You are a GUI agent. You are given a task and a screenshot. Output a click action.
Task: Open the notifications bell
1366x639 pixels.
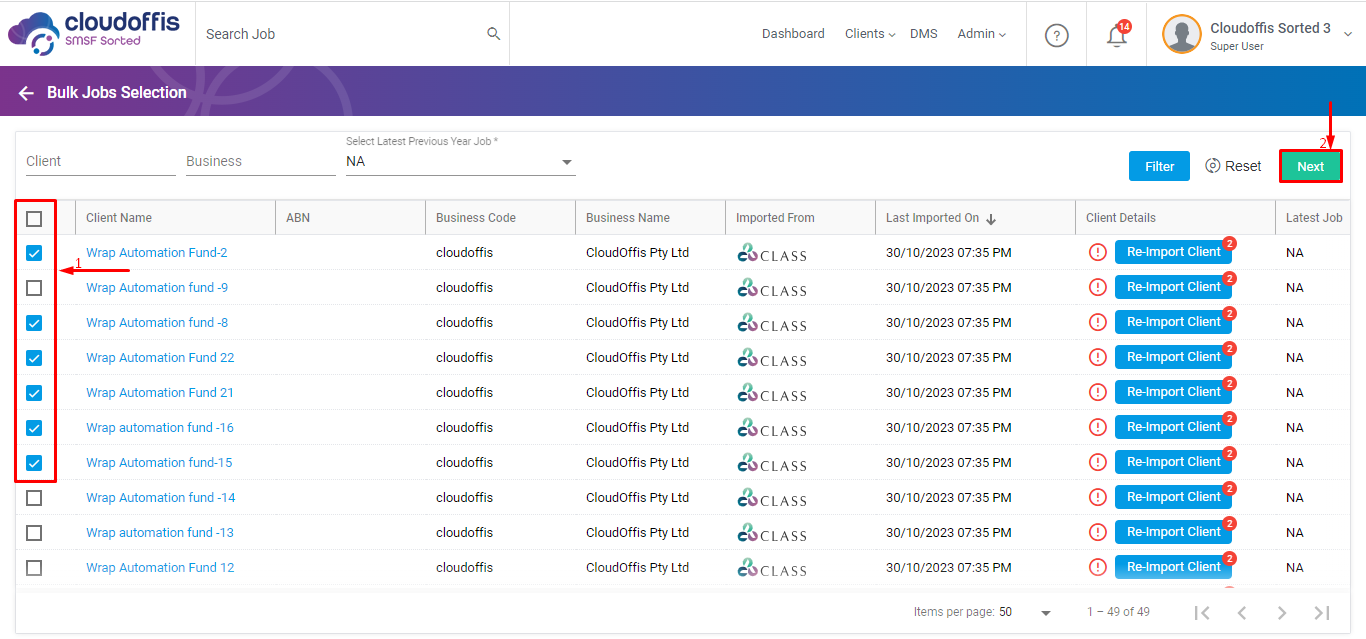coord(1117,35)
